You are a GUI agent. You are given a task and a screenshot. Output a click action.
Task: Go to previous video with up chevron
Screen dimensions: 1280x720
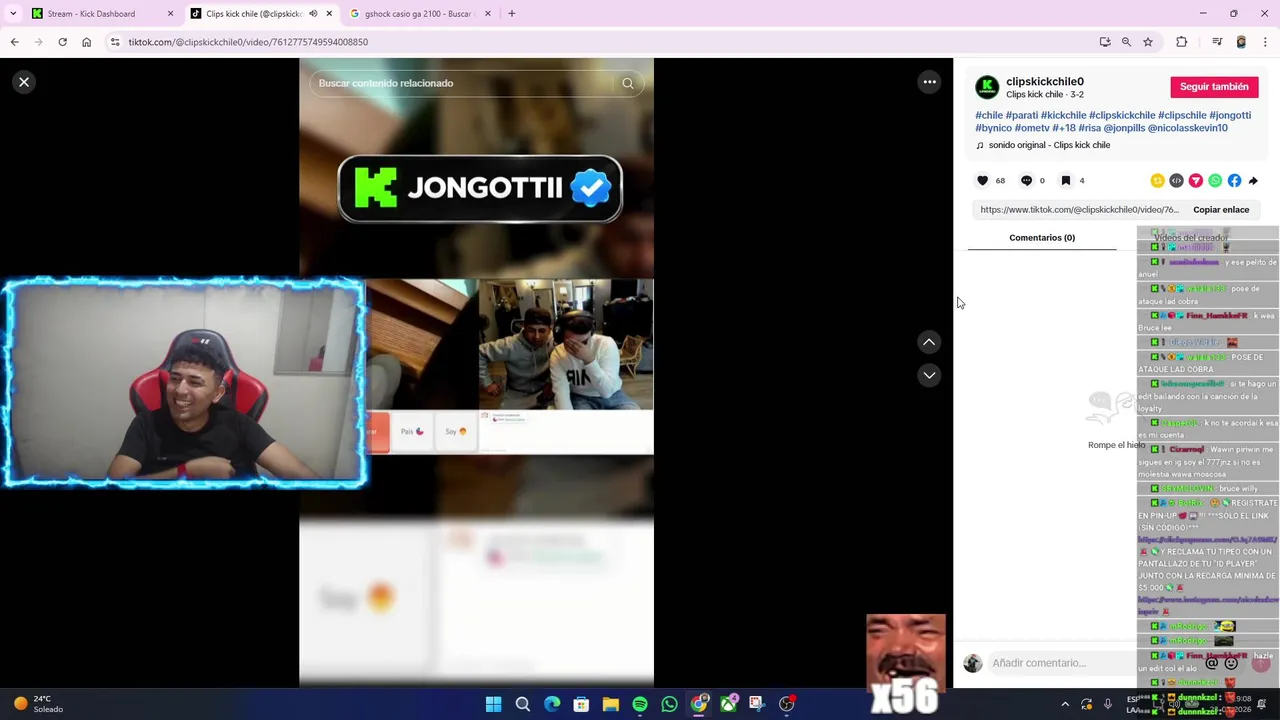point(929,342)
